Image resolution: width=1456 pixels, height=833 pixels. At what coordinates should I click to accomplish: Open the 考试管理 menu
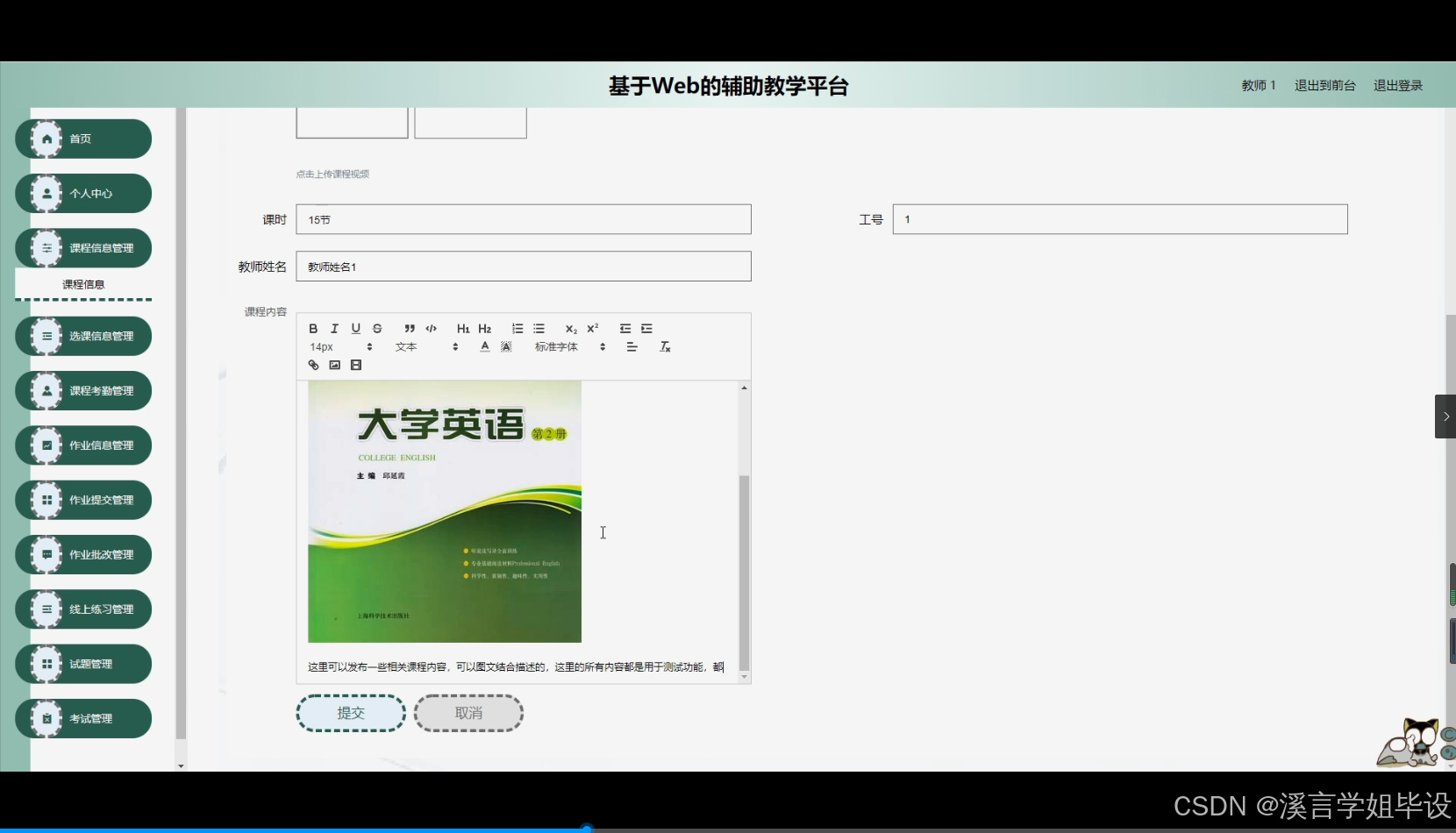tap(83, 719)
